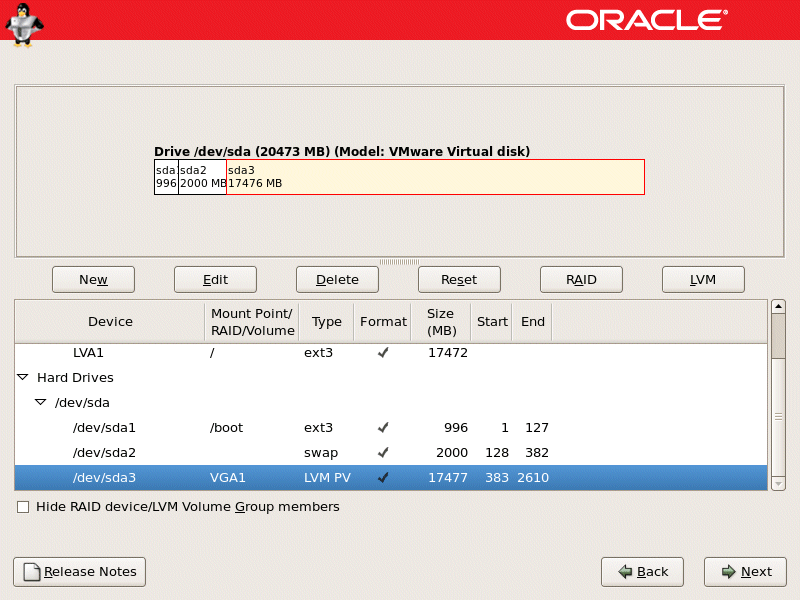Click the New partition button

coord(93,280)
